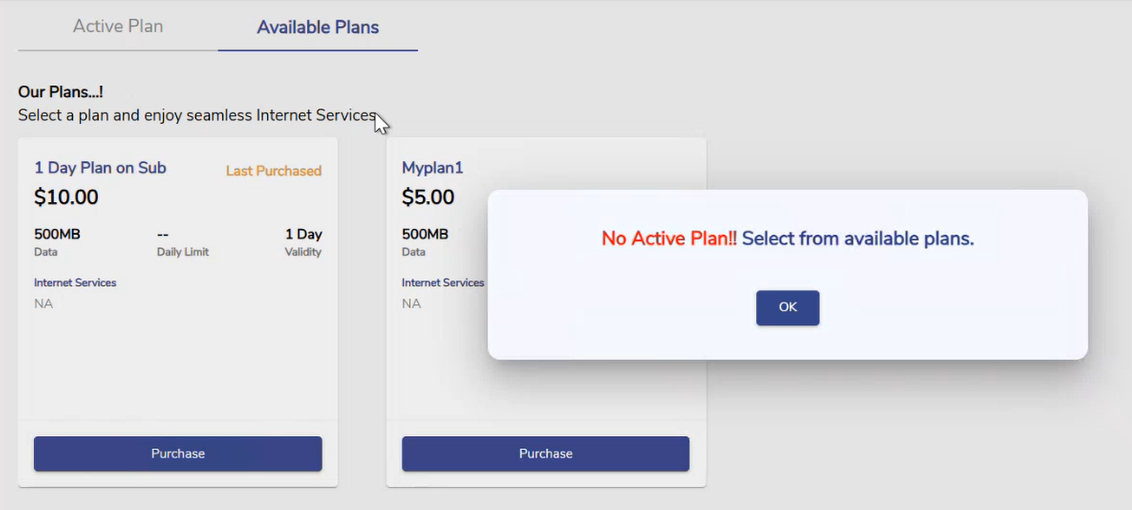Screen dimensions: 1132x510
Task: Click the NA value under first plan services
Action: 43,304
